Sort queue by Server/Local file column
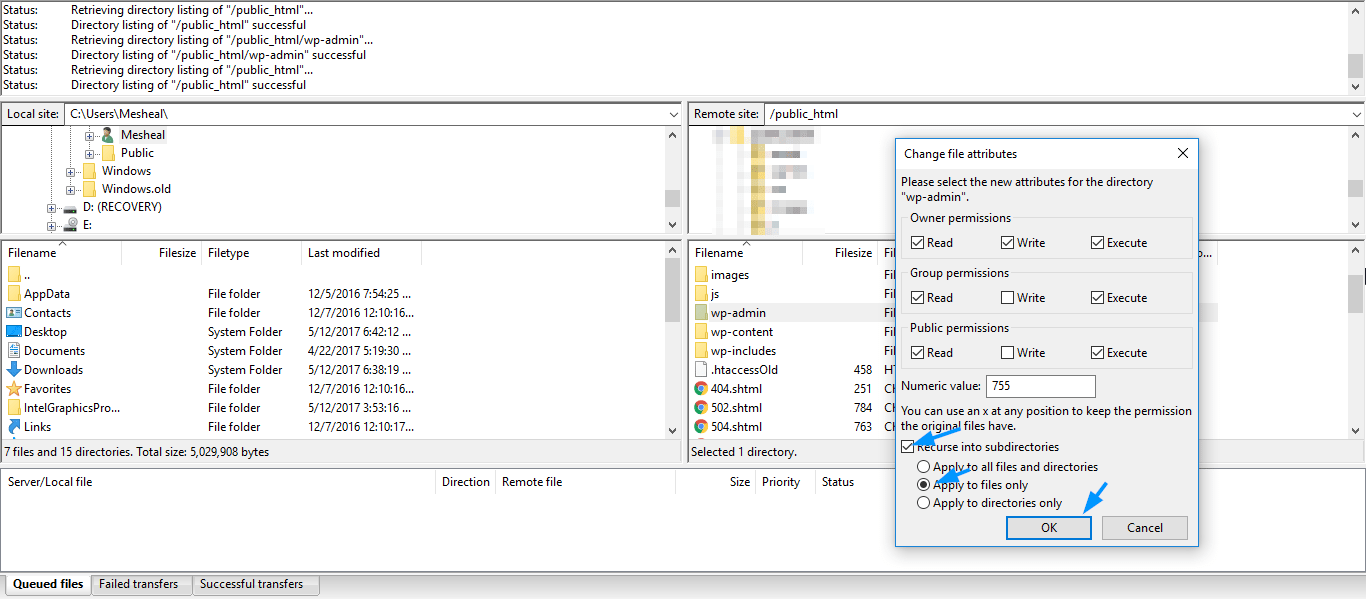1366x599 pixels. [219, 482]
